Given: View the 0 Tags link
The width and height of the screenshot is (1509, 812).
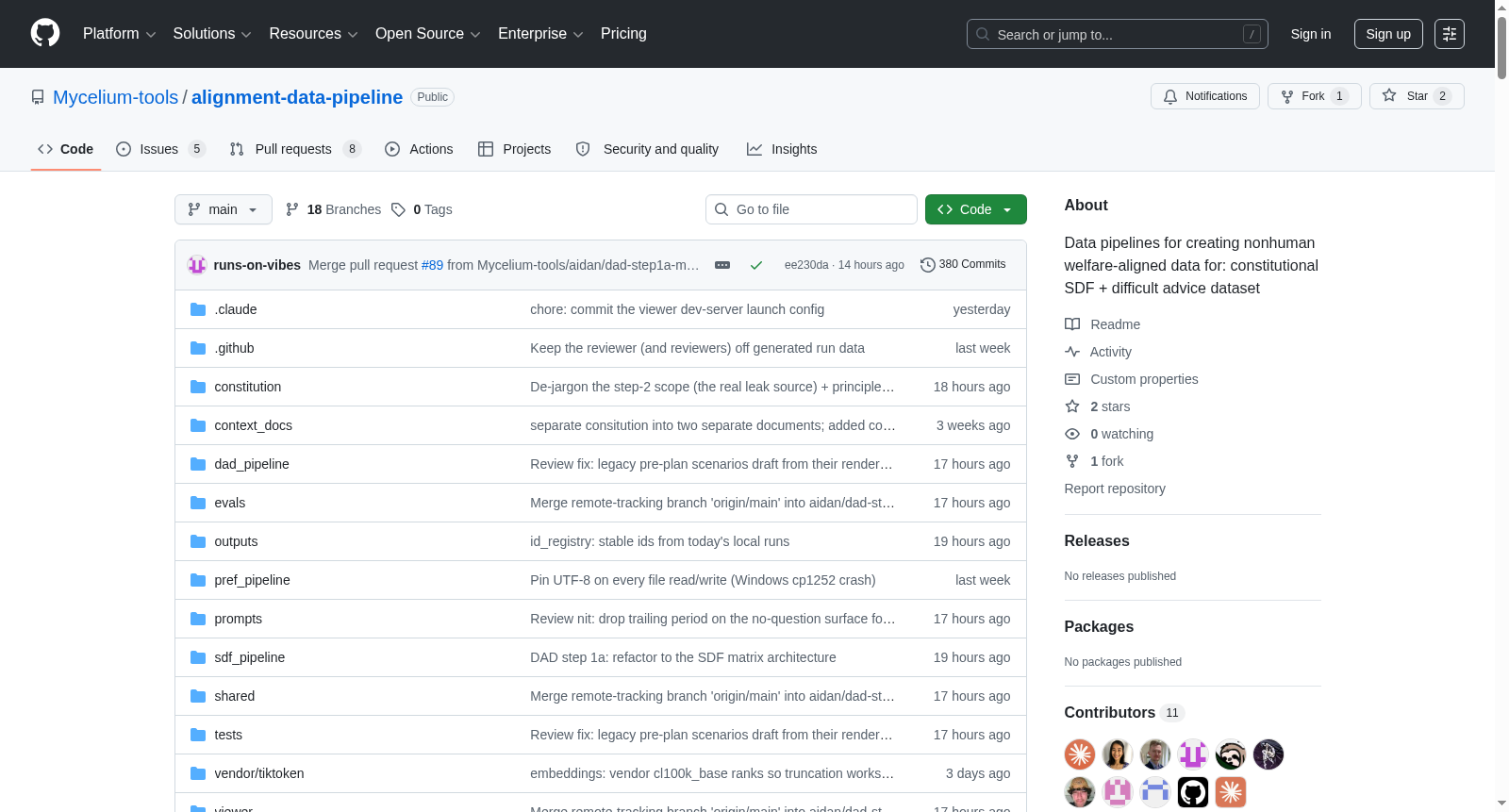Looking at the screenshot, I should [x=422, y=209].
